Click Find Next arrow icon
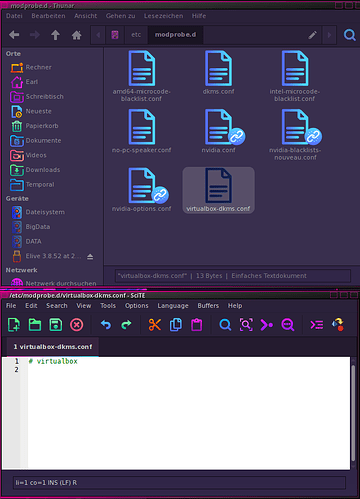360x499 pixels. 267,325
